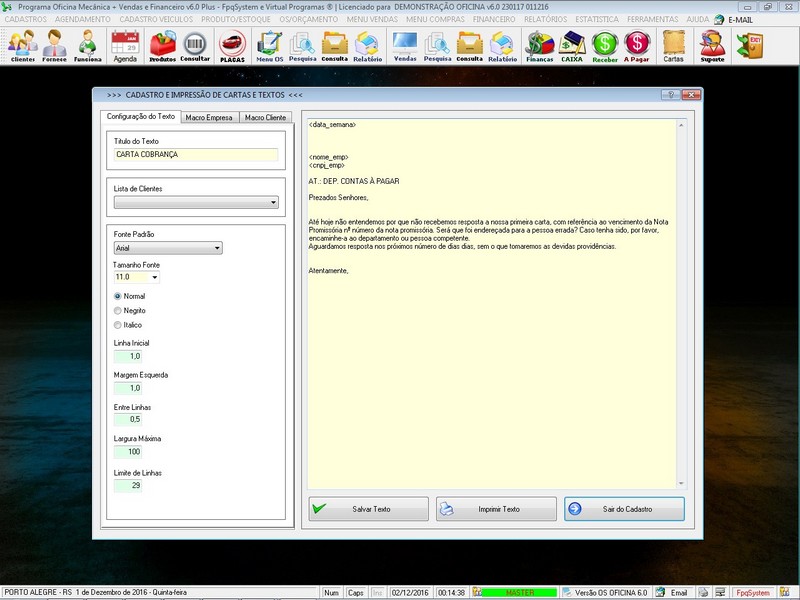Click the green Receber dollar icon
Viewport: 800px width, 600px height.
pyautogui.click(x=605, y=46)
